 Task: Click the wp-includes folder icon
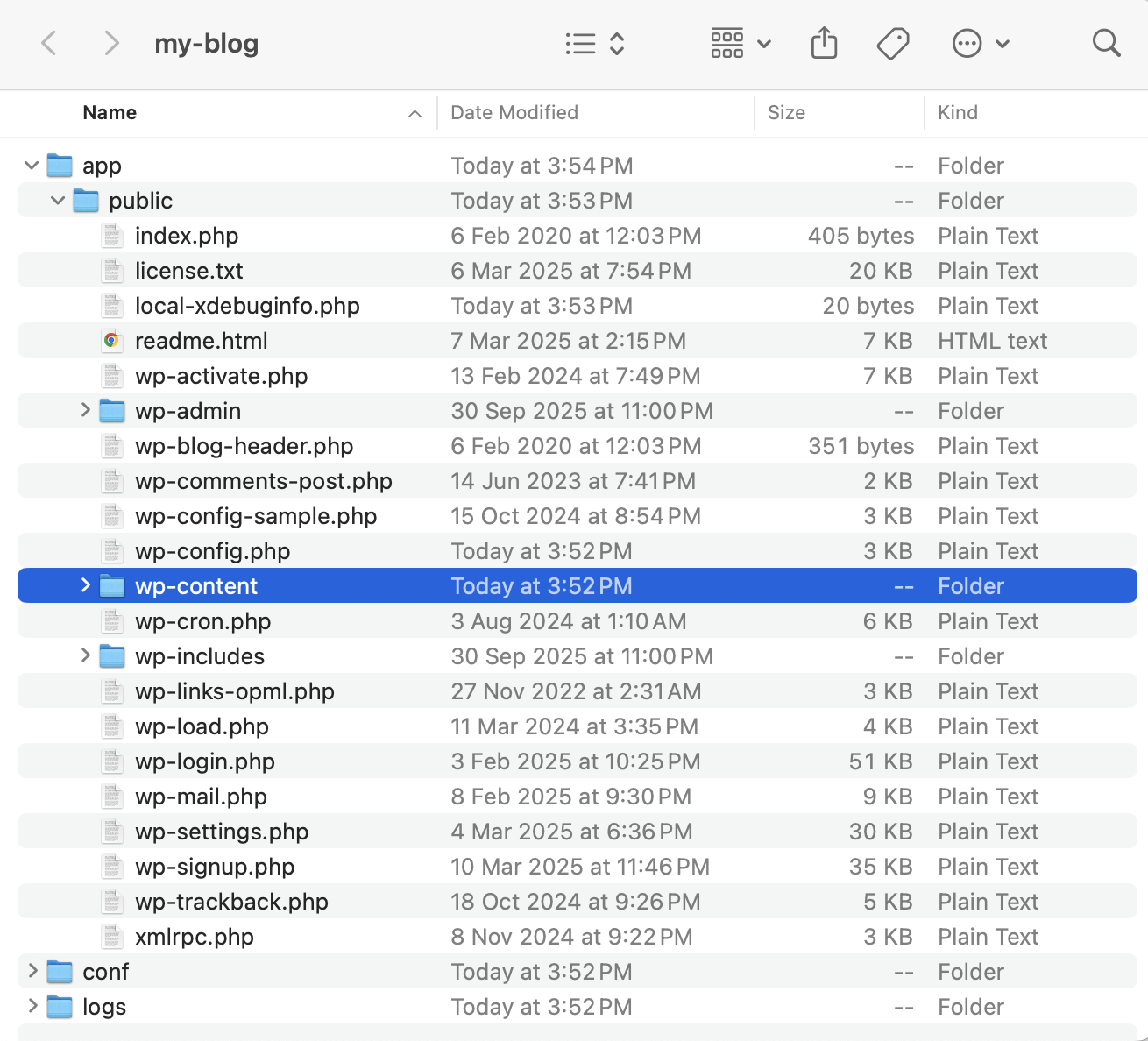pyautogui.click(x=112, y=656)
